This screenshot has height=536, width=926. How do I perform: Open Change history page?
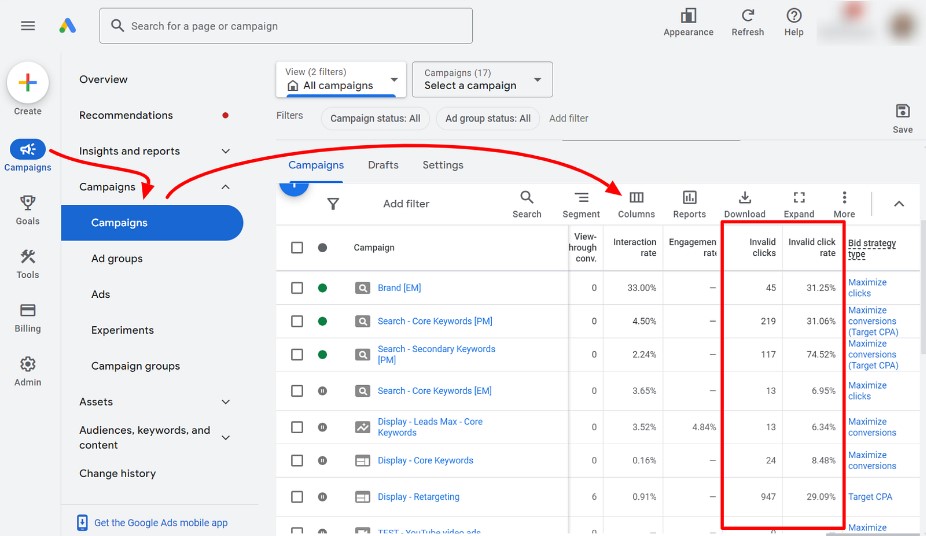tap(118, 473)
